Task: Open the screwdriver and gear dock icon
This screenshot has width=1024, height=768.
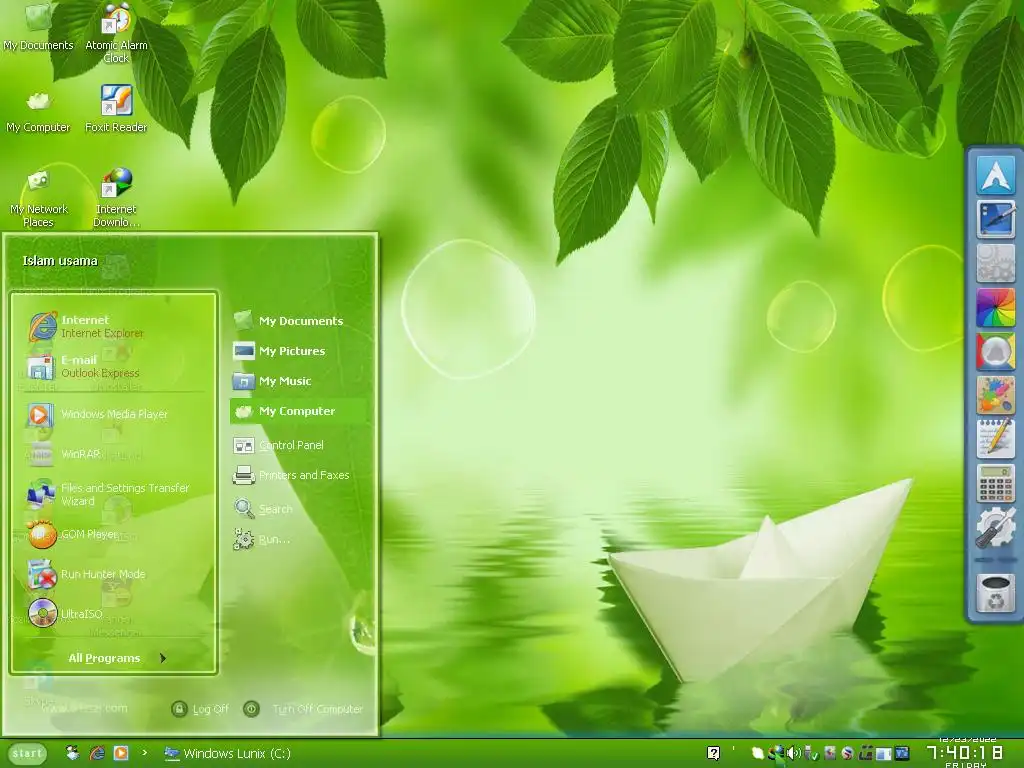Action: (995, 528)
